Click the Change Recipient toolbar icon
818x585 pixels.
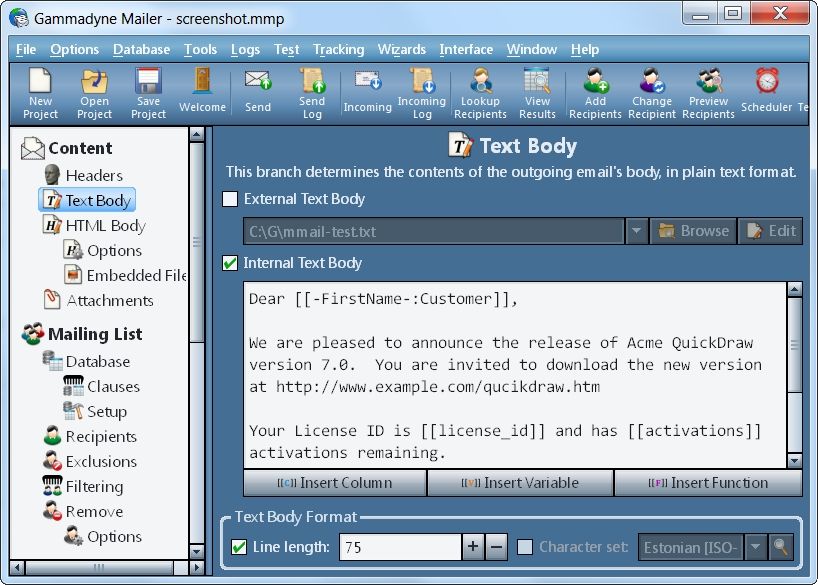(652, 94)
